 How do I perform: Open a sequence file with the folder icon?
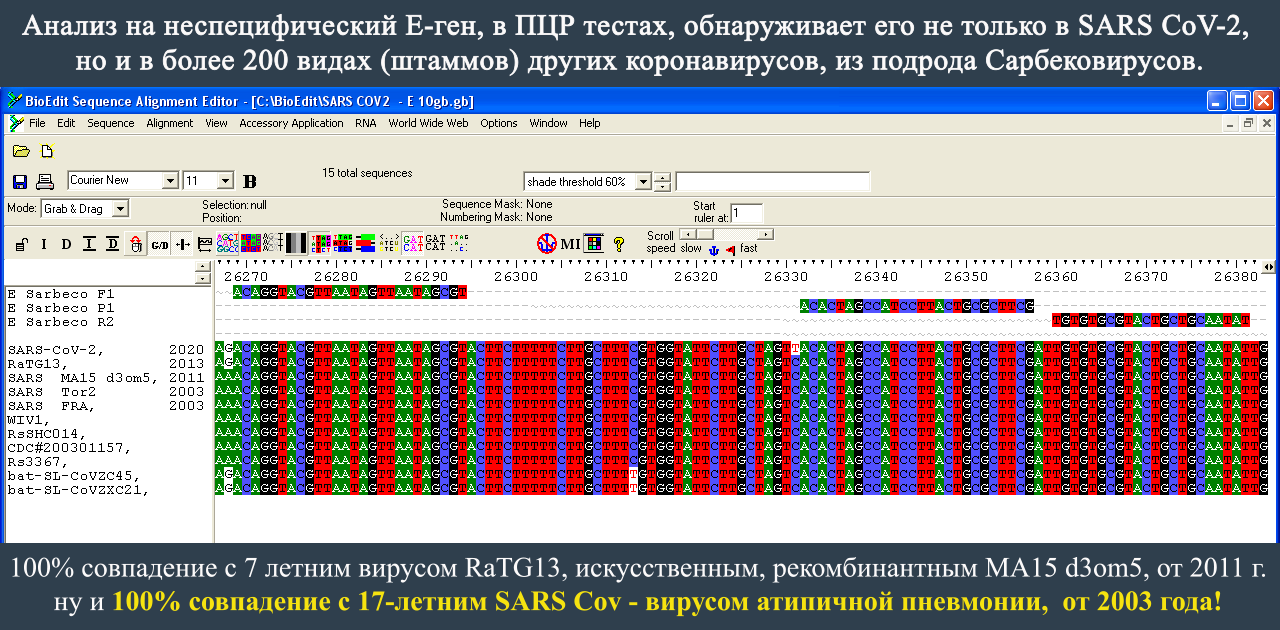[22, 150]
